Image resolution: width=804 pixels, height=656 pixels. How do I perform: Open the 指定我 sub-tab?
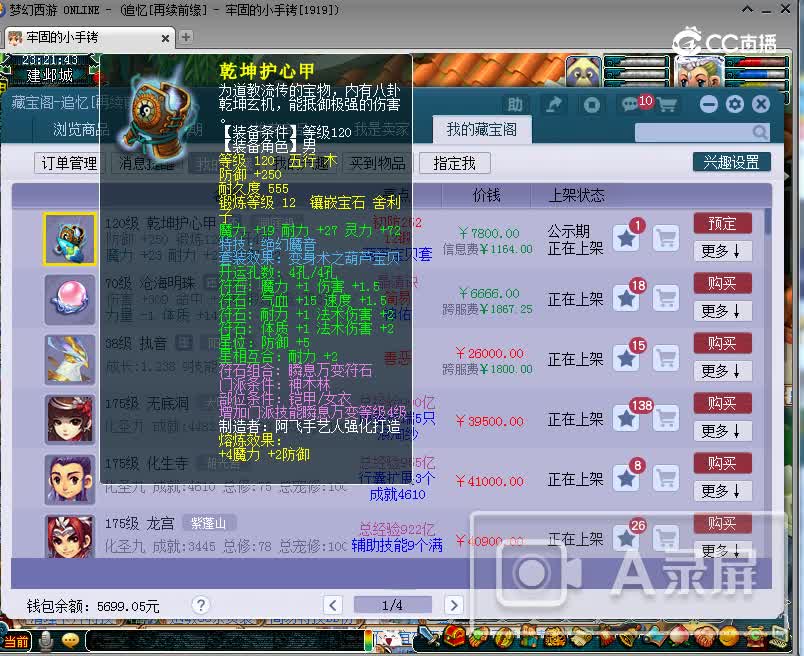tap(454, 163)
